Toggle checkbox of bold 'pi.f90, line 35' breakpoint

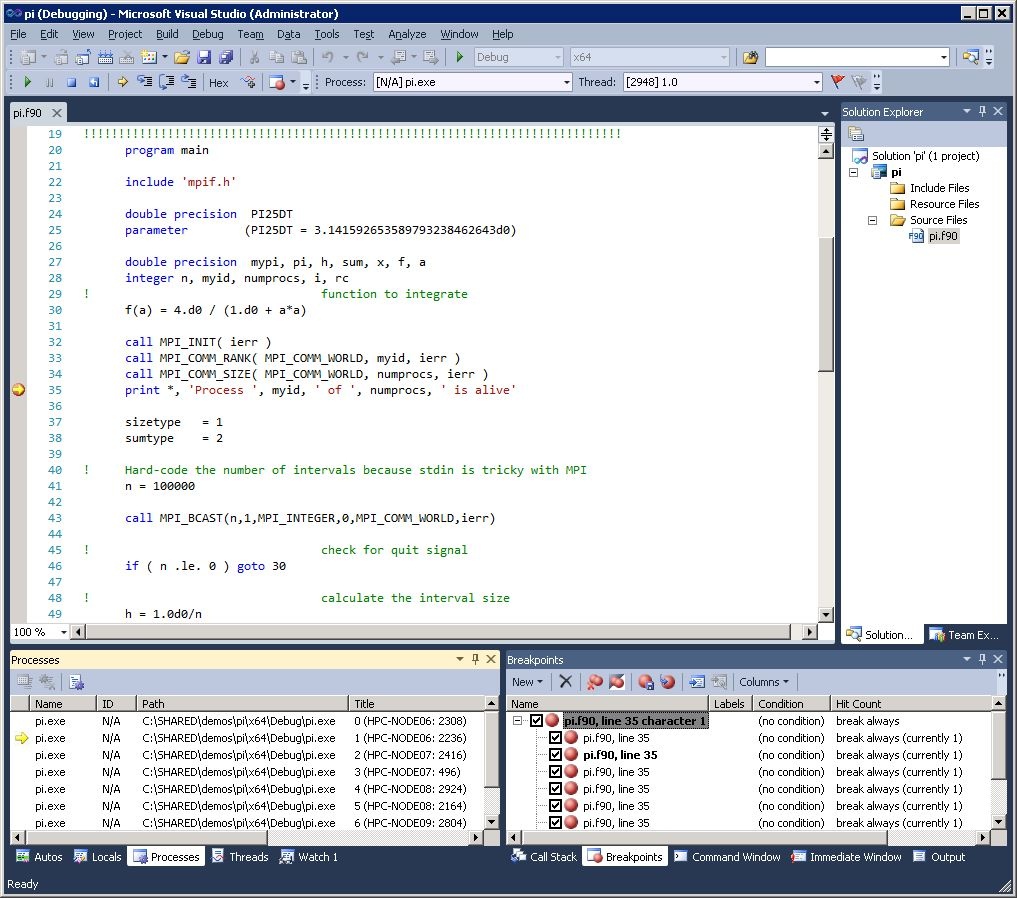pos(556,755)
